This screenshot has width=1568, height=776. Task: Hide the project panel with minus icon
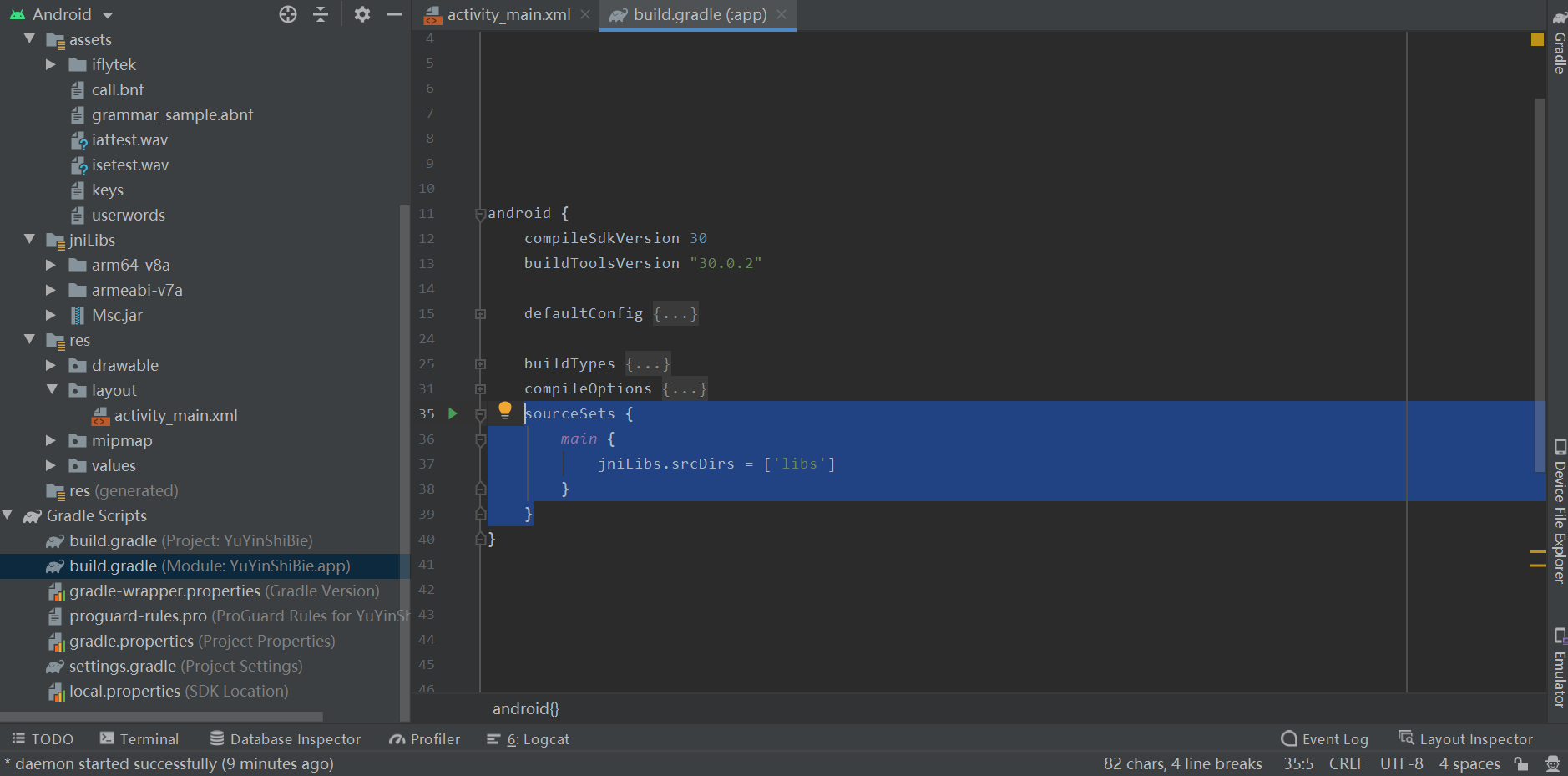(394, 14)
